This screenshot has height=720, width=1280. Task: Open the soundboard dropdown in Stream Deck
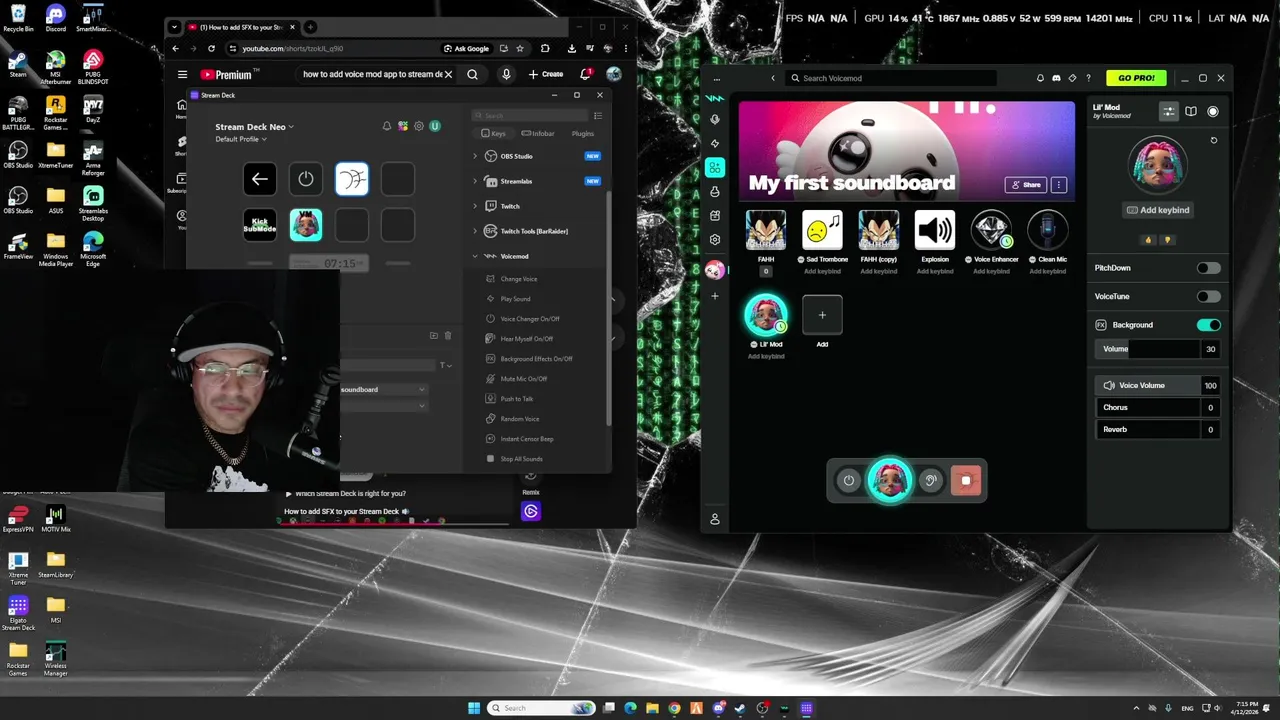[383, 389]
